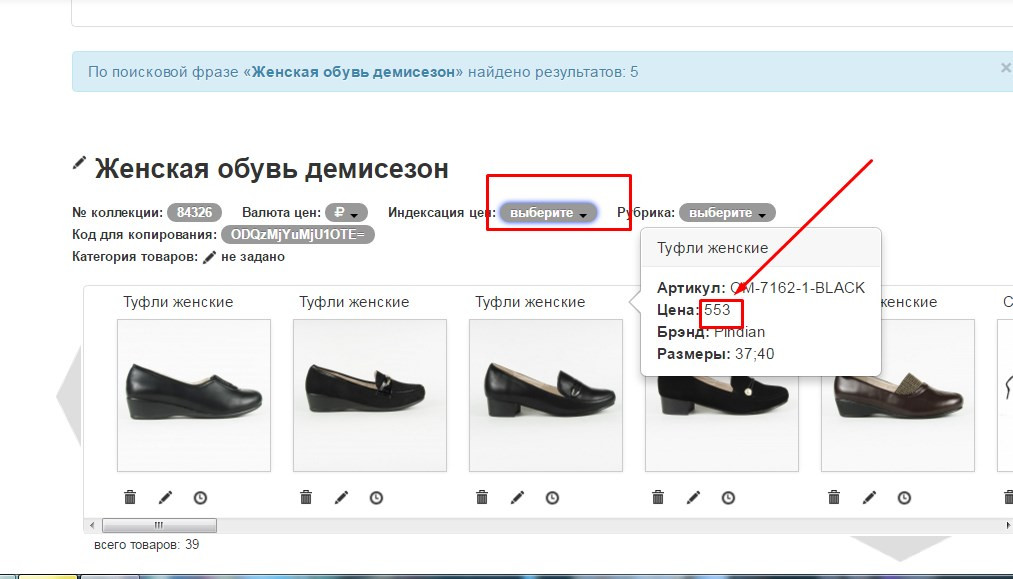Click third product title Туфли женские
Screen dimensions: 1013x579
pos(530,302)
